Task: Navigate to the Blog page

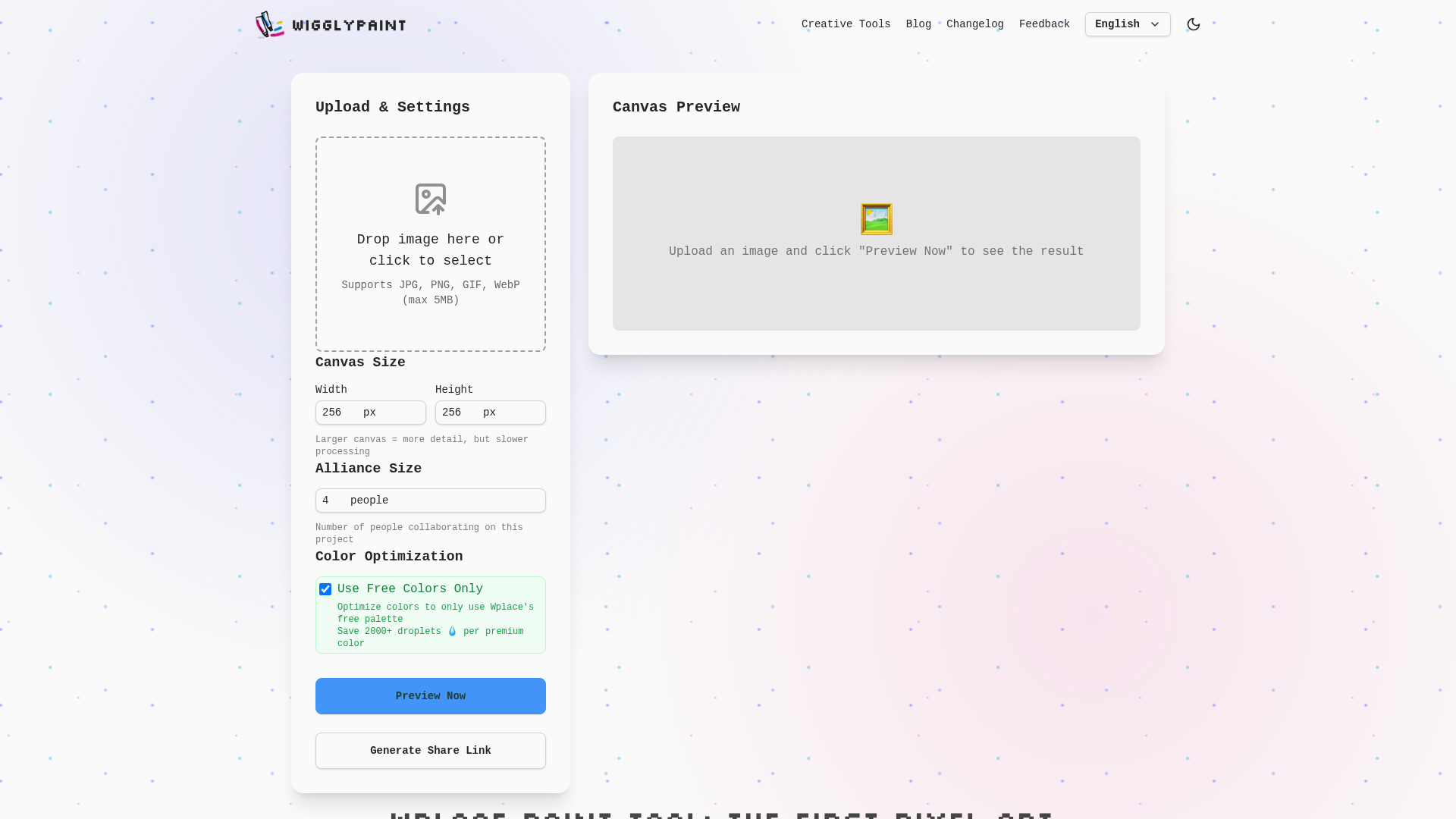Action: [918, 24]
